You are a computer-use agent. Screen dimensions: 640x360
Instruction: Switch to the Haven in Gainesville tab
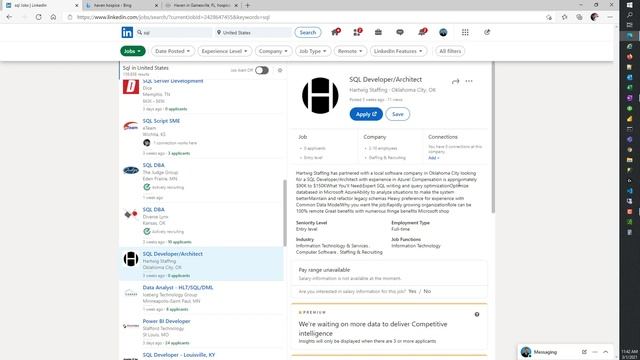coord(201,5)
